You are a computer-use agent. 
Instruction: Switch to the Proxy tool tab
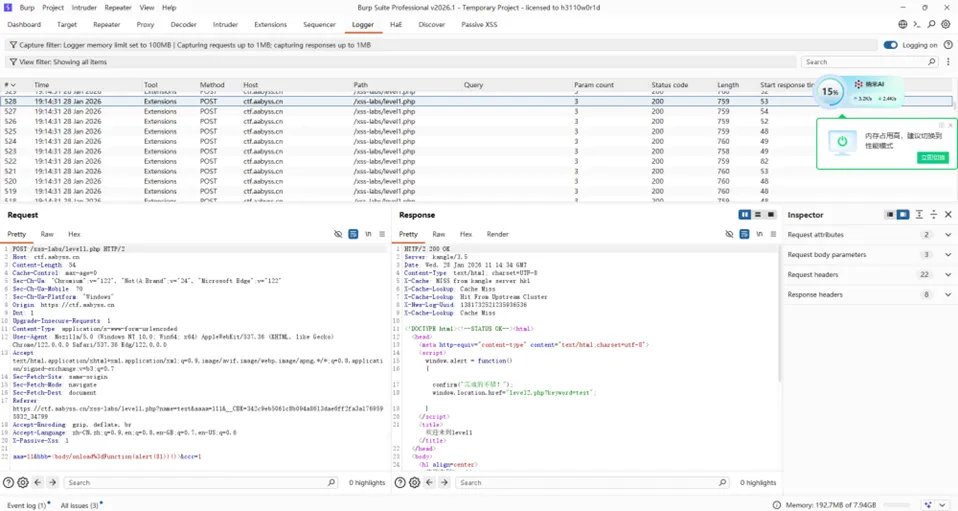(x=145, y=24)
